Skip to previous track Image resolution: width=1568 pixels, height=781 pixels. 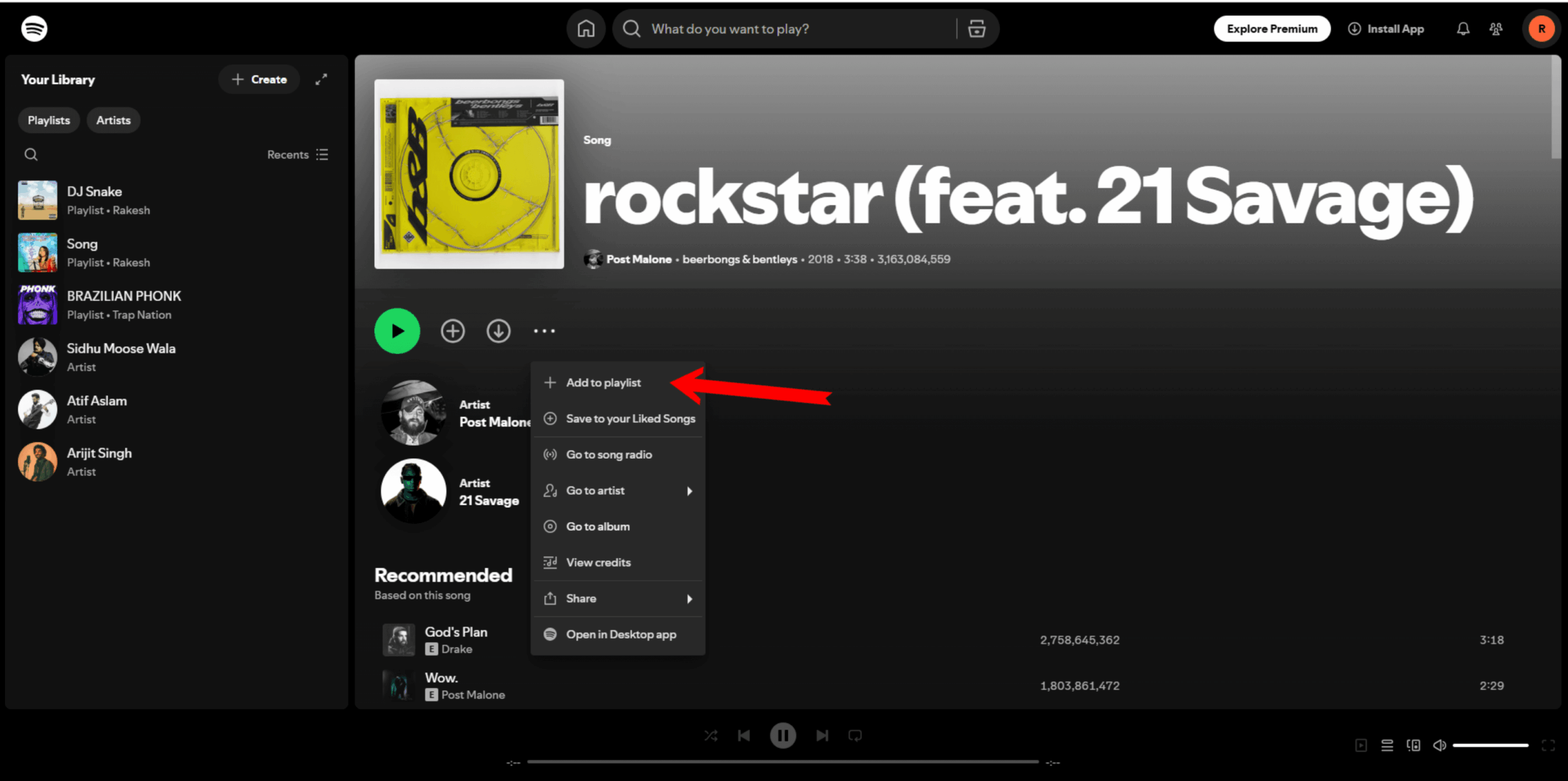point(744,735)
